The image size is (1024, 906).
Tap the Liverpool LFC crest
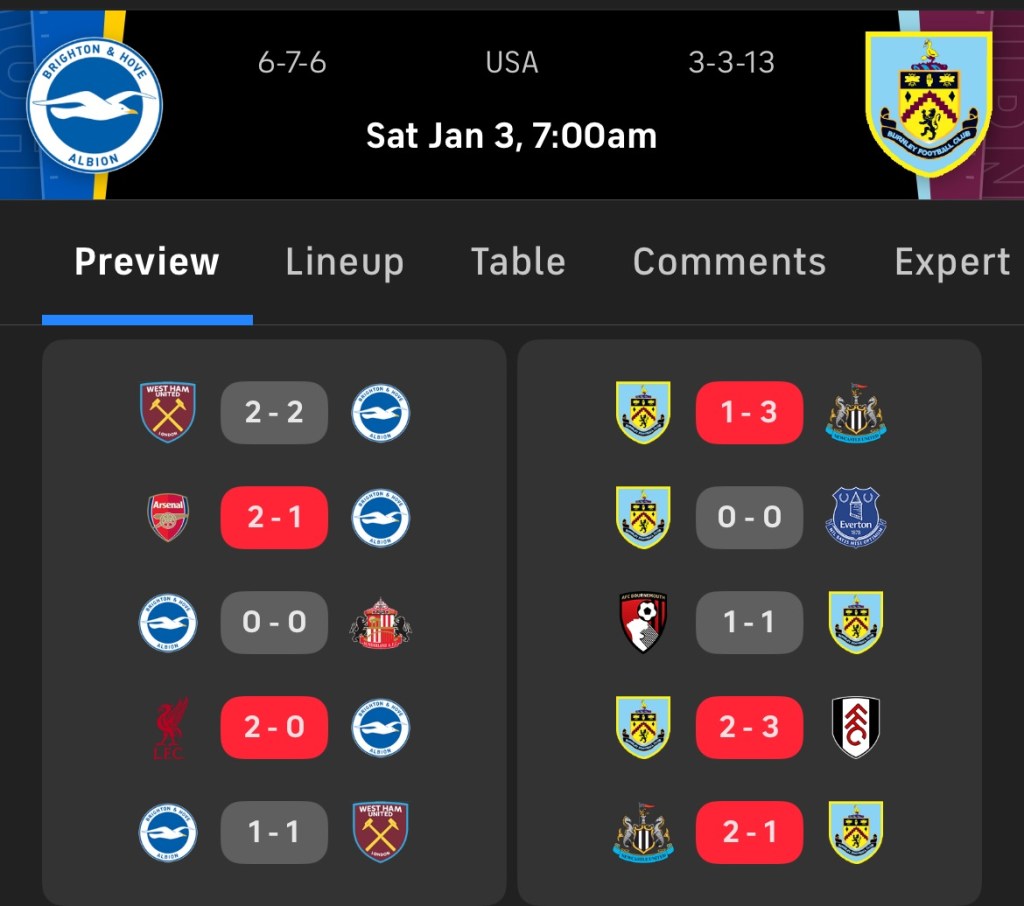tap(169, 727)
